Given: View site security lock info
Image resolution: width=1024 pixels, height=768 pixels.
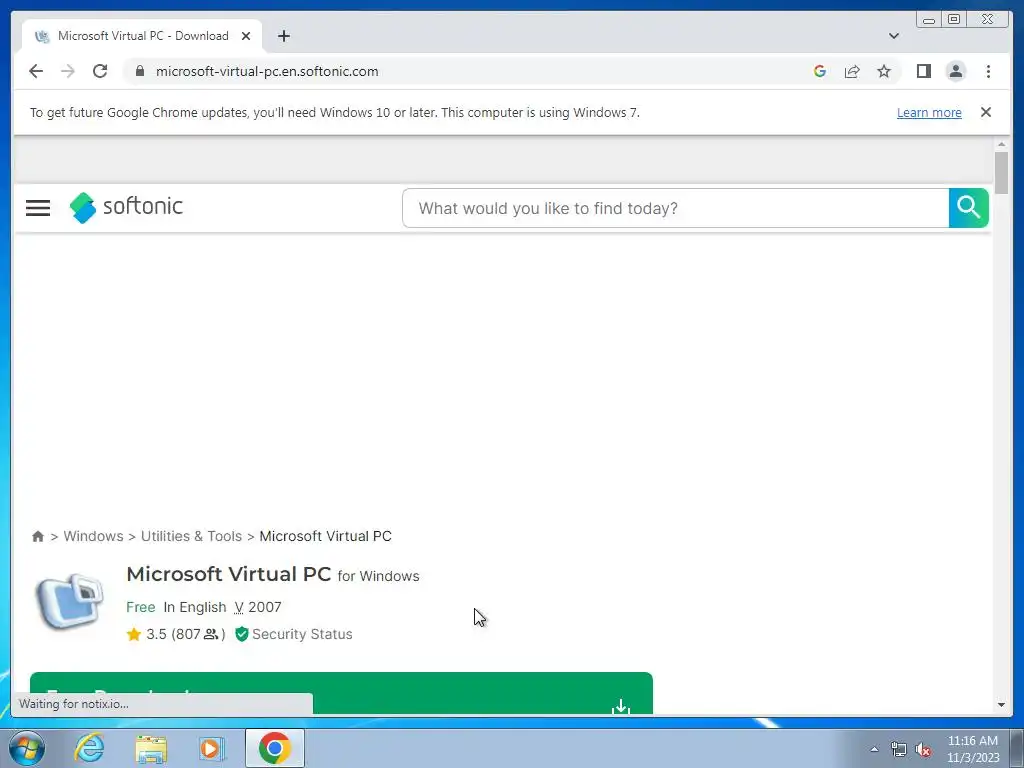Looking at the screenshot, I should [x=139, y=71].
